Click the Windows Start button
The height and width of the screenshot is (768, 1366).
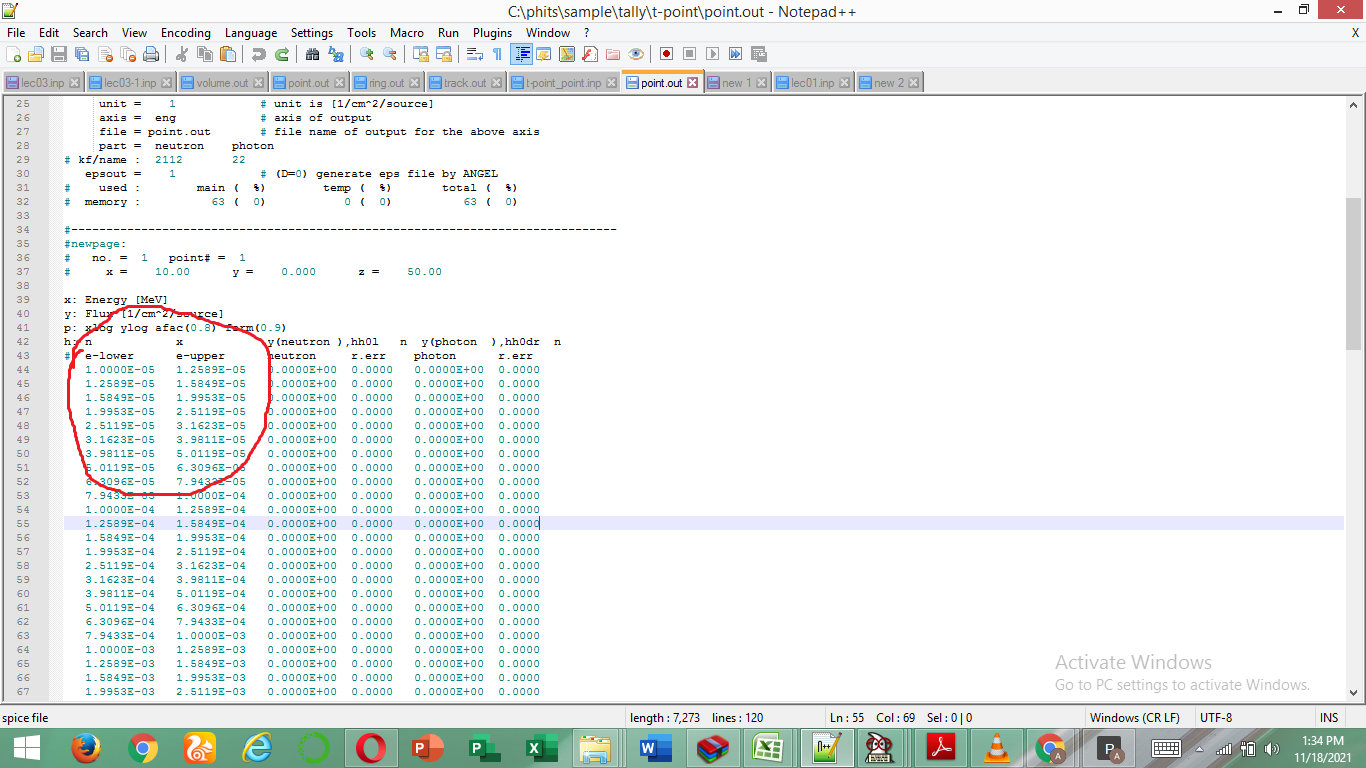tap(26, 748)
